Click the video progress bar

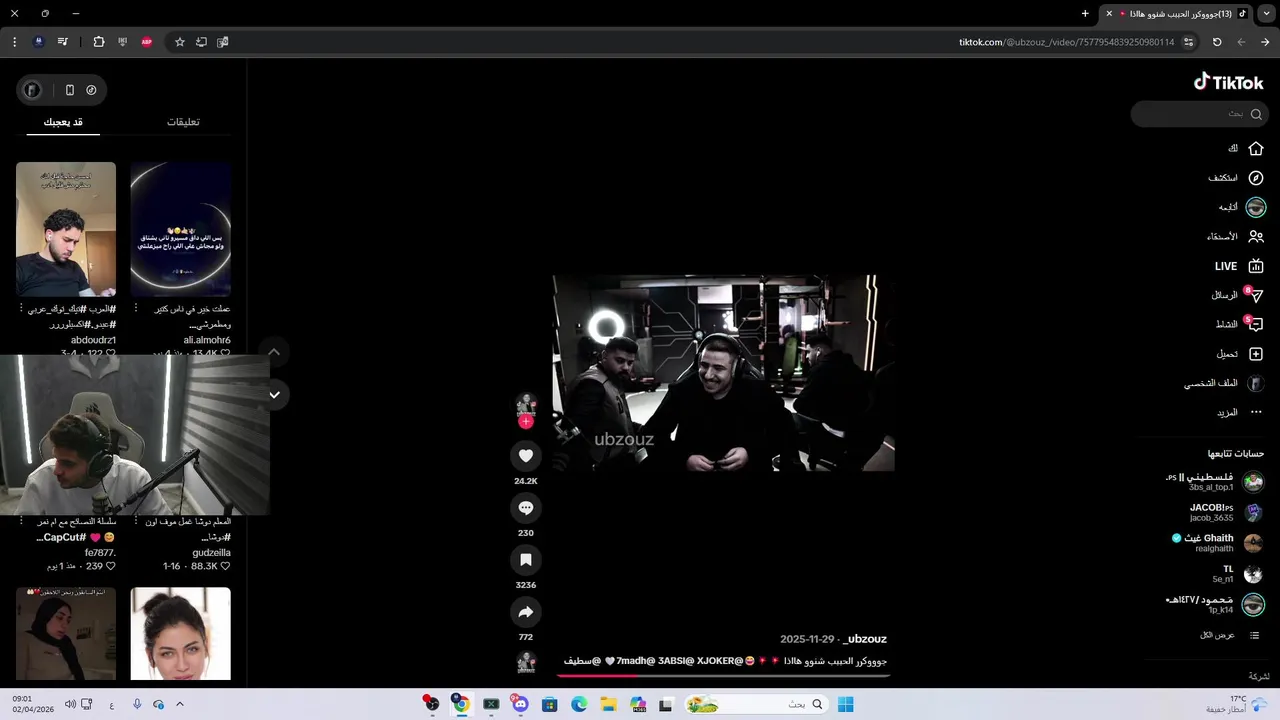point(723,675)
